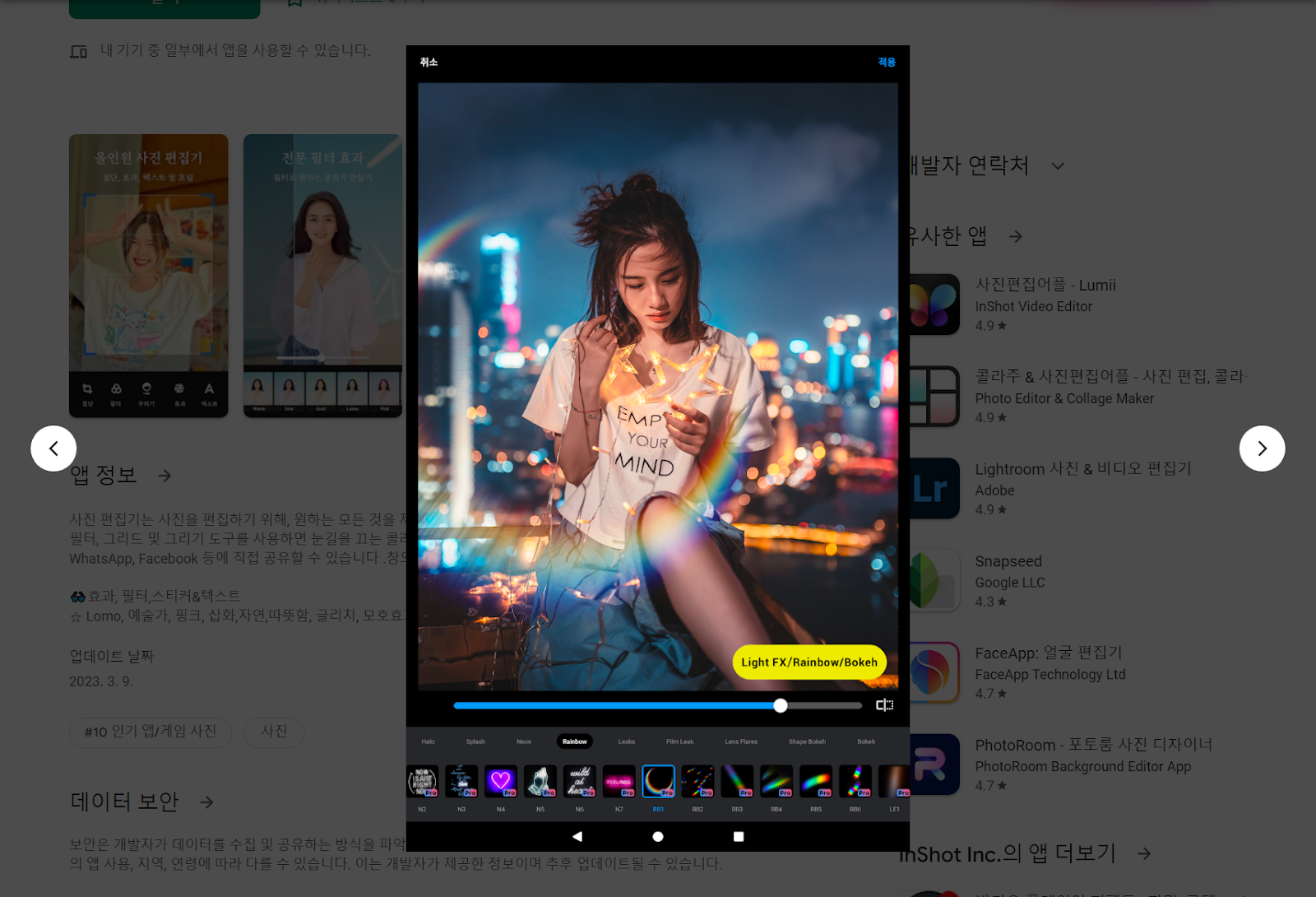
Task: Click the blue 적용 apply button
Action: pyautogui.click(x=887, y=63)
